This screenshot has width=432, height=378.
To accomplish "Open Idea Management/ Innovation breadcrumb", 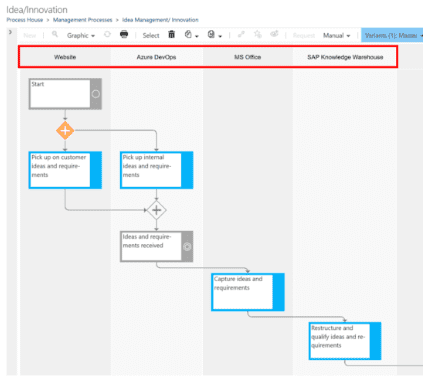I will click(160, 20).
